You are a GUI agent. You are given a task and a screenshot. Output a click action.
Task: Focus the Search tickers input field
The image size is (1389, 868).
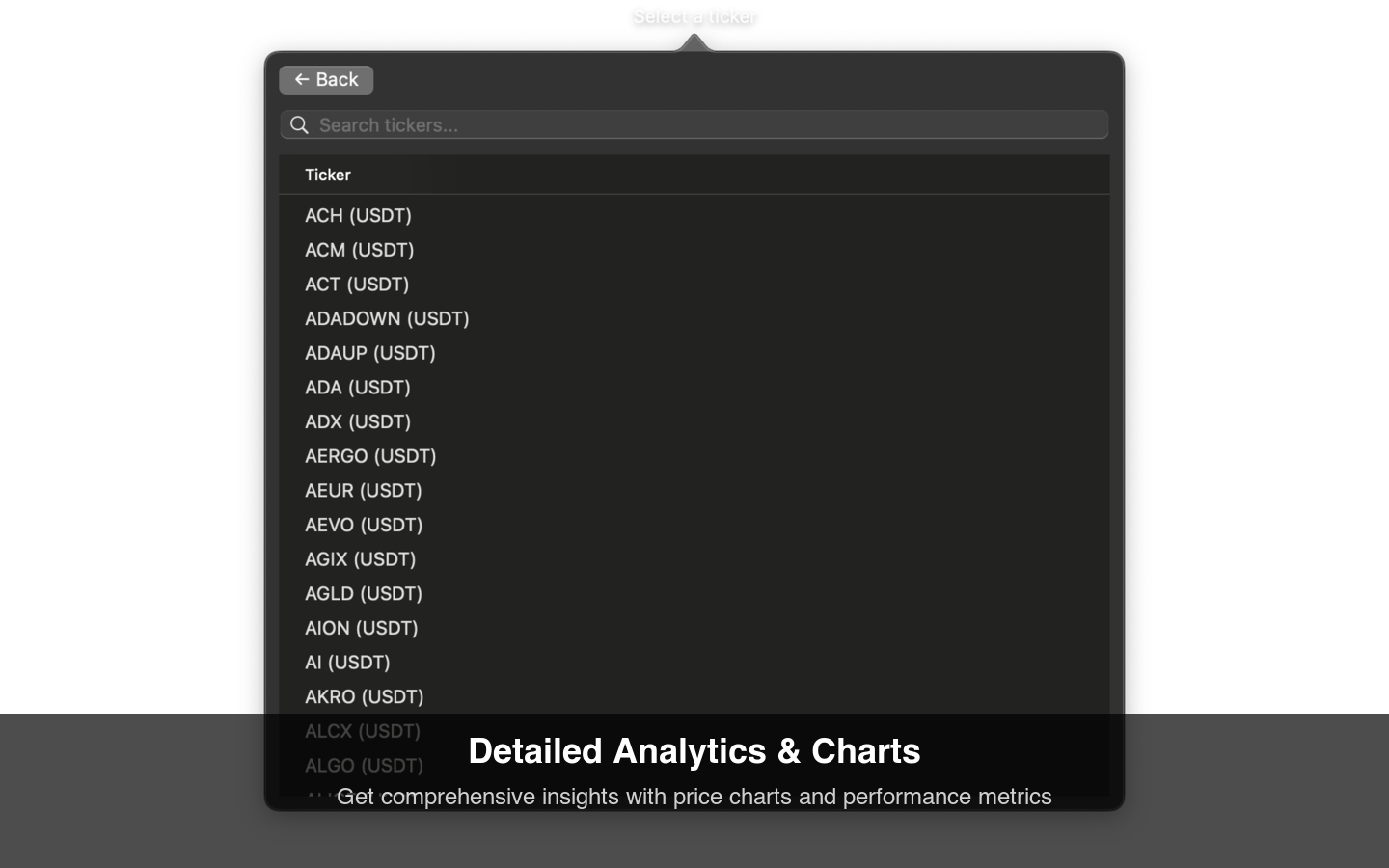tap(694, 125)
